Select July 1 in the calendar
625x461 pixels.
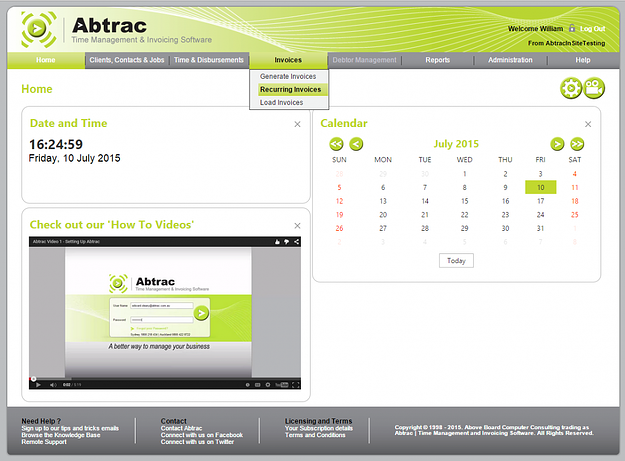pos(464,174)
